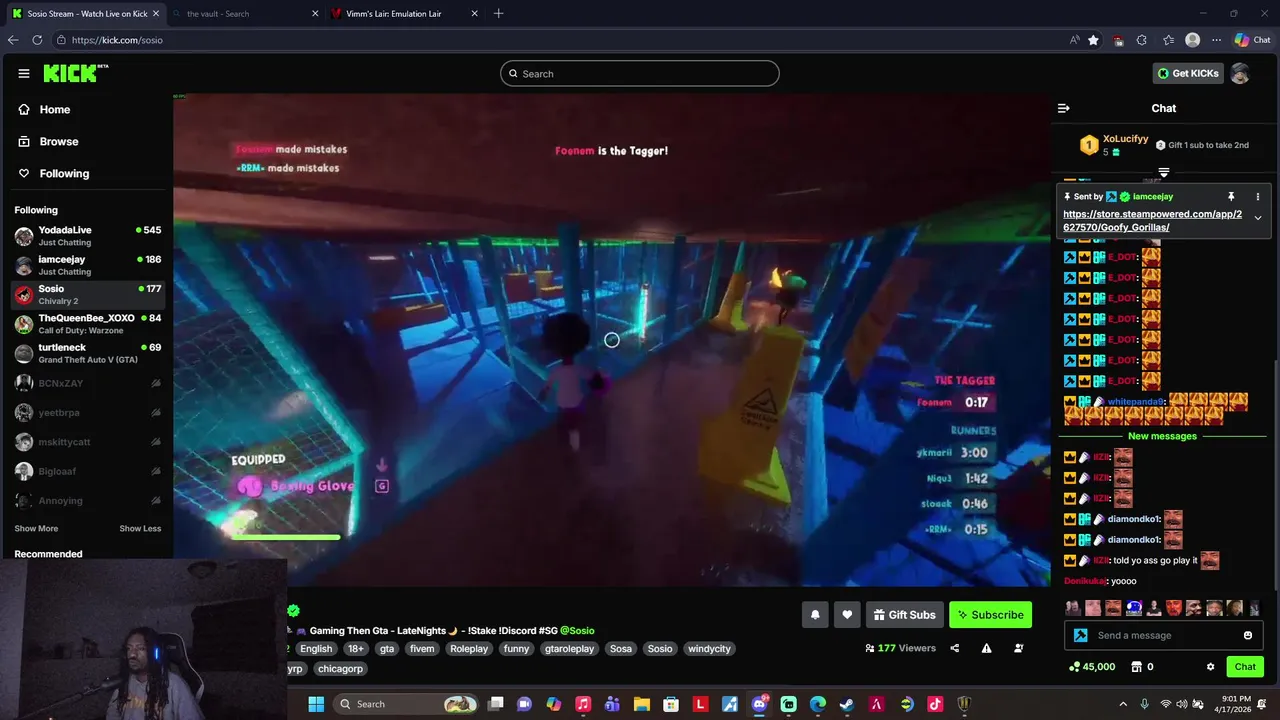The width and height of the screenshot is (1280, 720).
Task: Collapse list with Show Less
Action: point(140,529)
